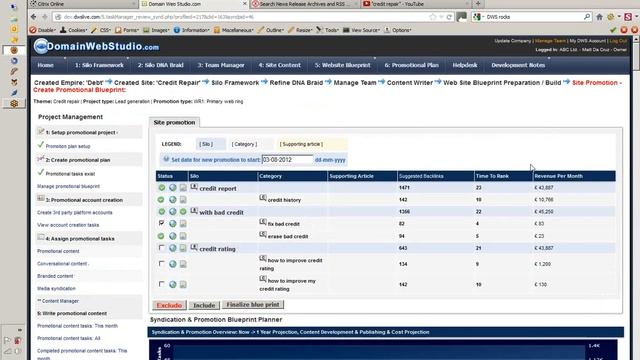Click the second green check in with bad credit row
The height and width of the screenshot is (360, 640).
[183, 212]
